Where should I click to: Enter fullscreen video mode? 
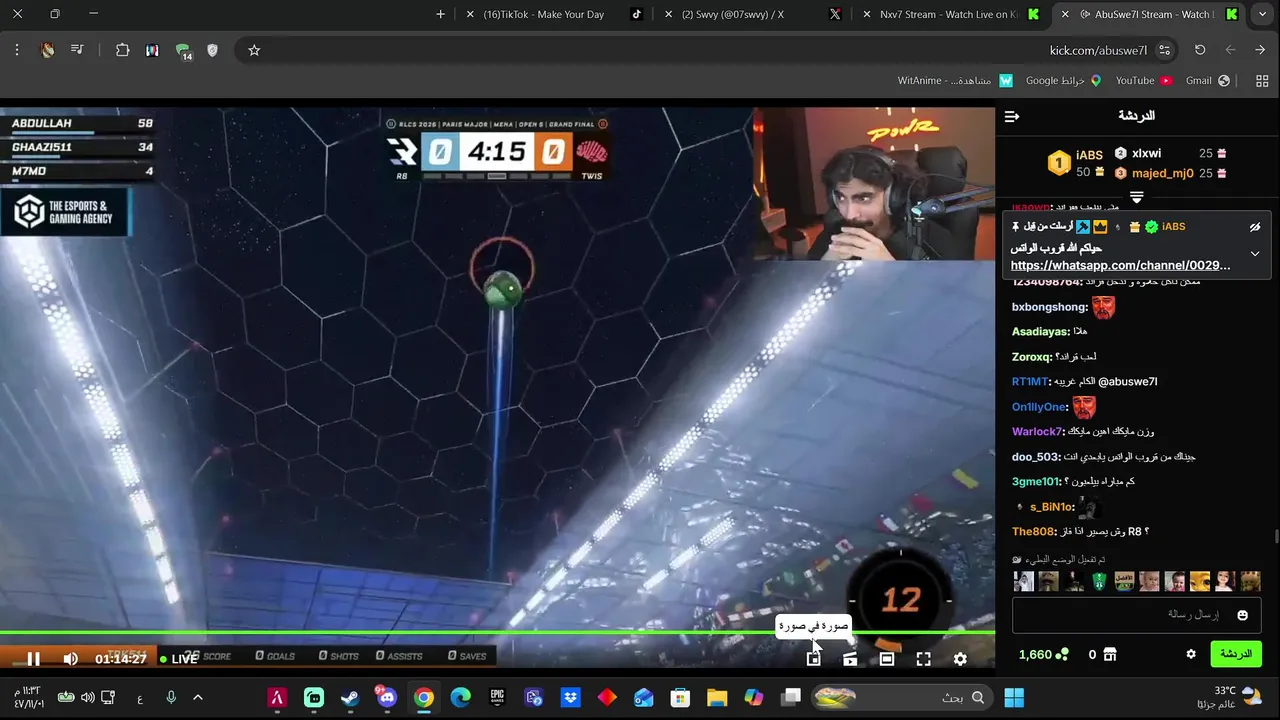(923, 658)
